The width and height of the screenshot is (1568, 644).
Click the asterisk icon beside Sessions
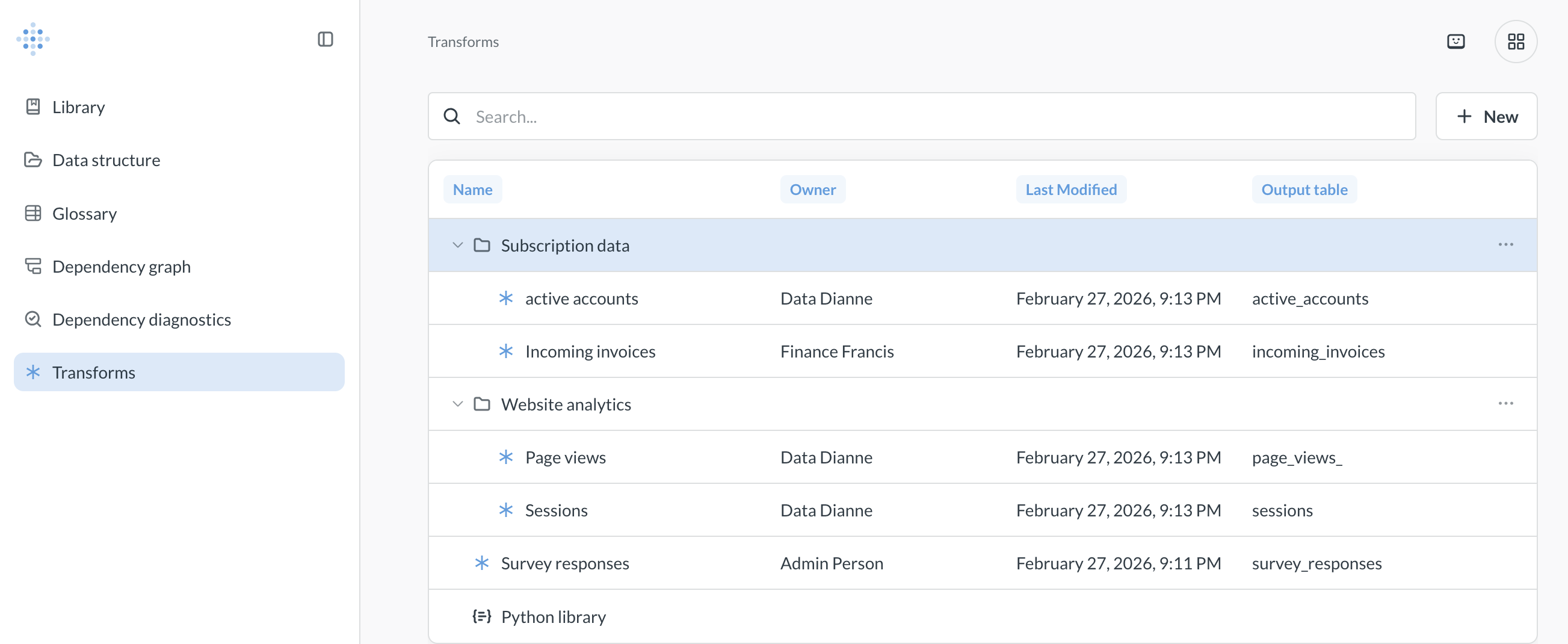[505, 510]
